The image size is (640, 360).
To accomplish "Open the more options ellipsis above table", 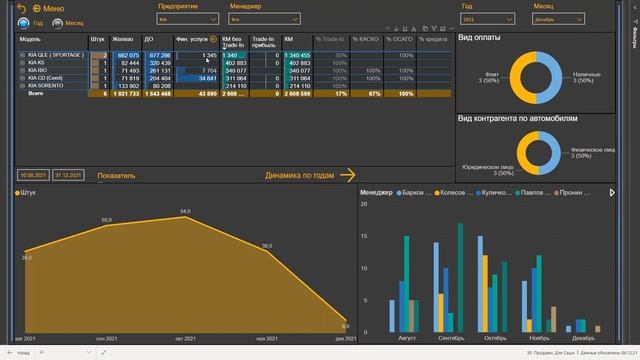I will click(x=451, y=29).
